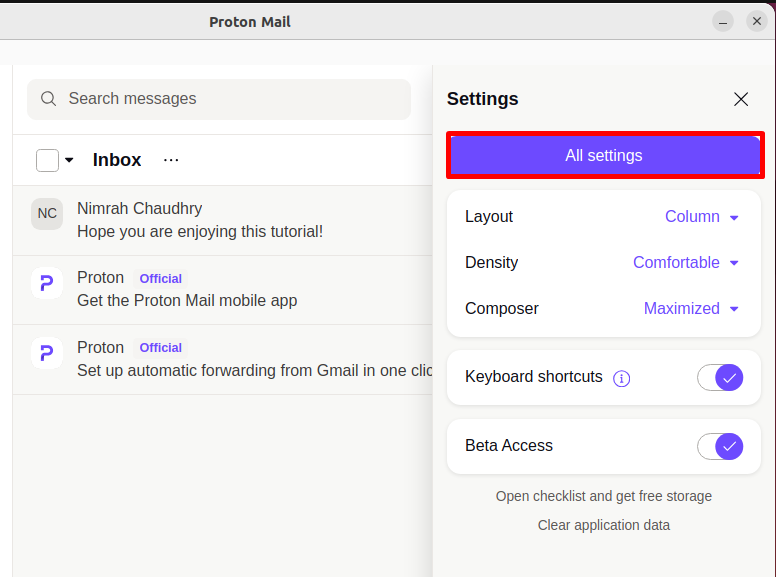The width and height of the screenshot is (776, 577).
Task: Click the Official badge on first Proton email
Action: [x=160, y=278]
